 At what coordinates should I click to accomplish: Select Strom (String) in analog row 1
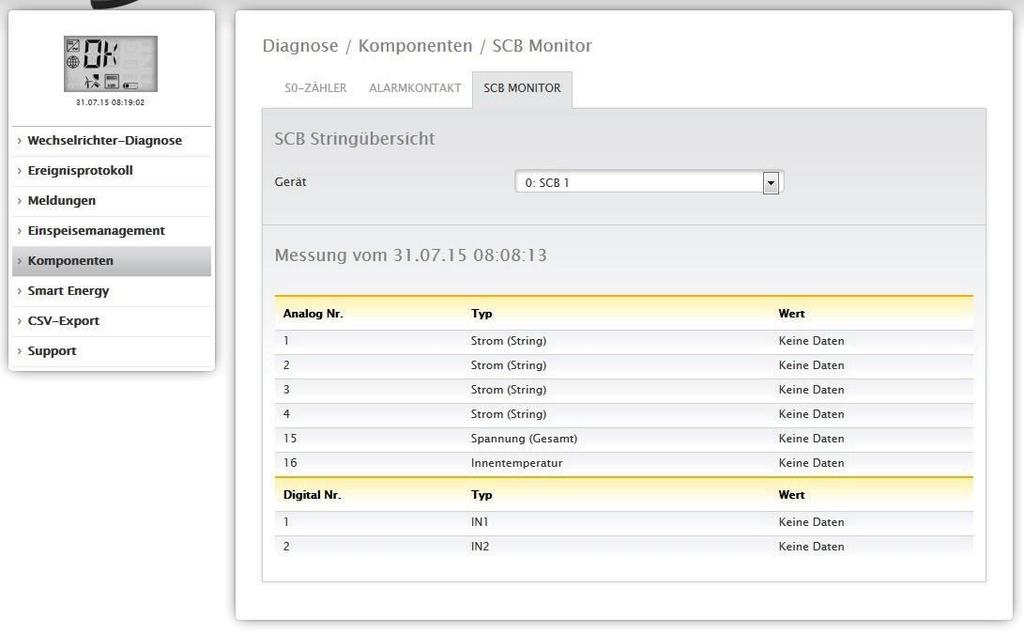508,341
